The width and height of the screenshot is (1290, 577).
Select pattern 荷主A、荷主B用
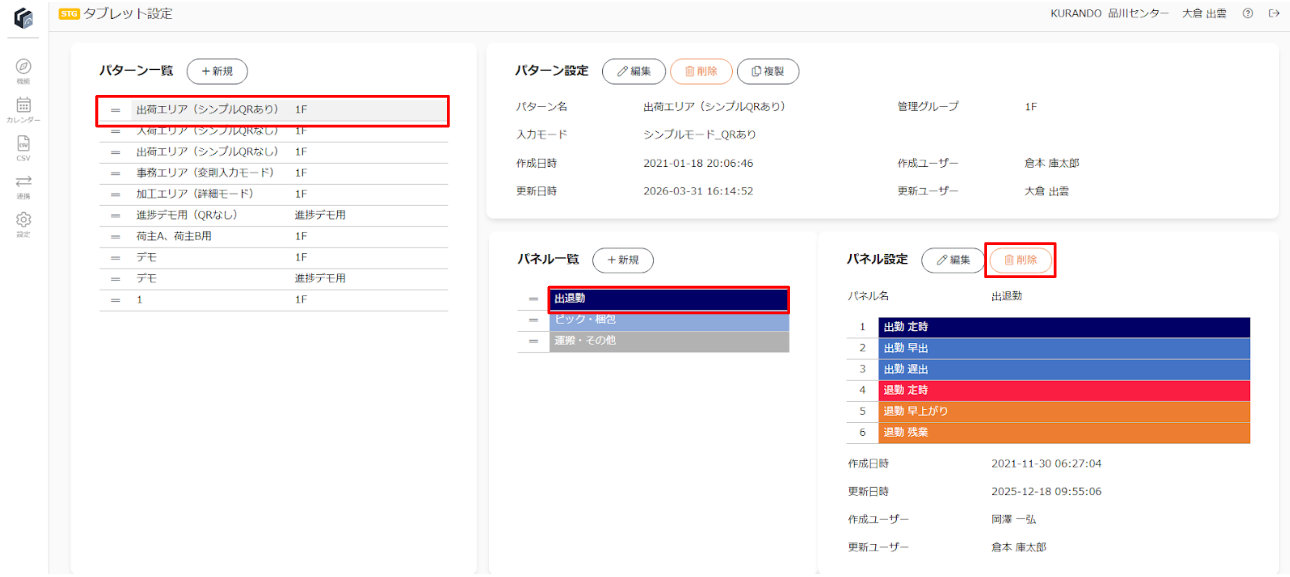[x=273, y=236]
